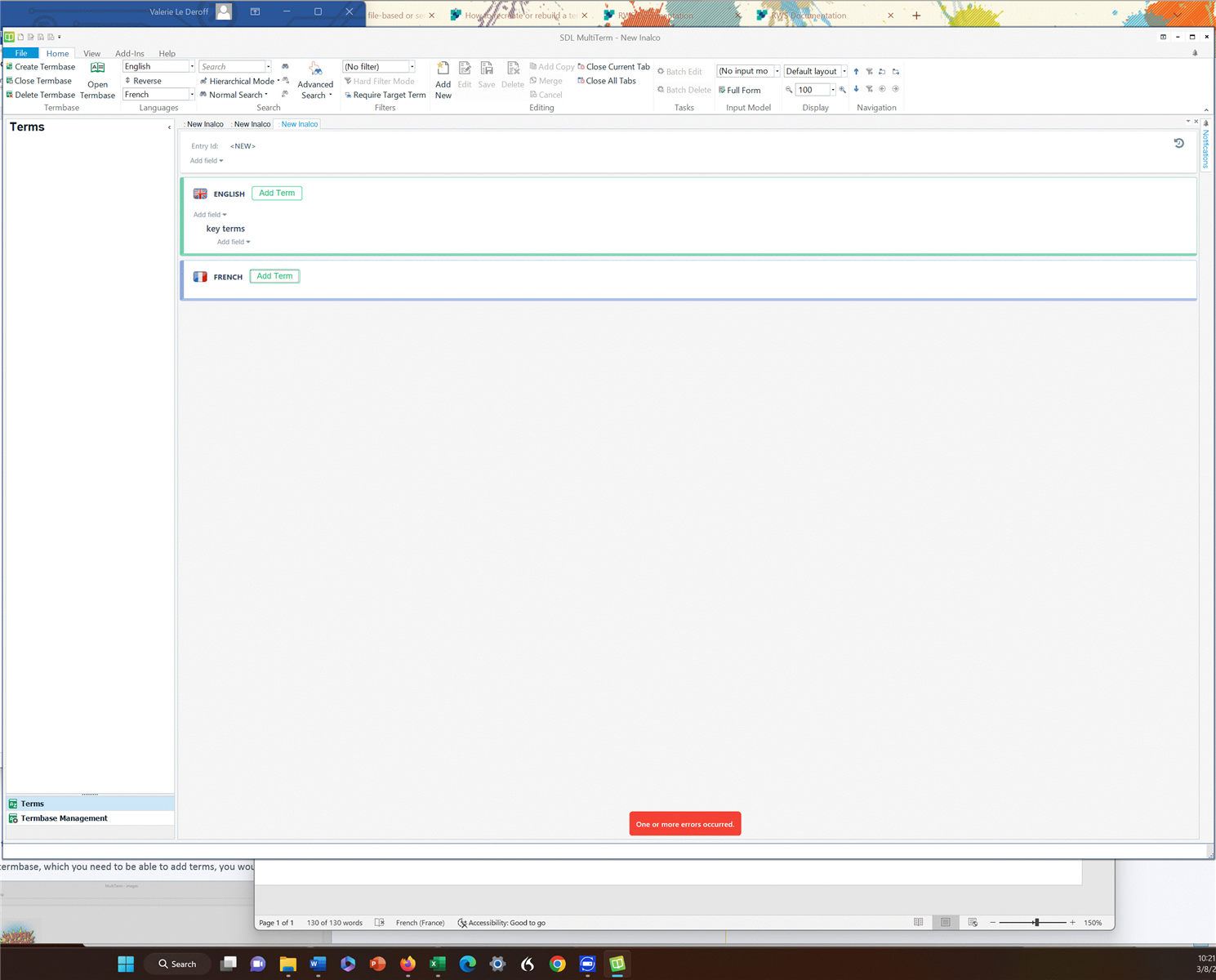This screenshot has height=980, width=1216.
Task: Click the key terms English term
Action: [225, 229]
